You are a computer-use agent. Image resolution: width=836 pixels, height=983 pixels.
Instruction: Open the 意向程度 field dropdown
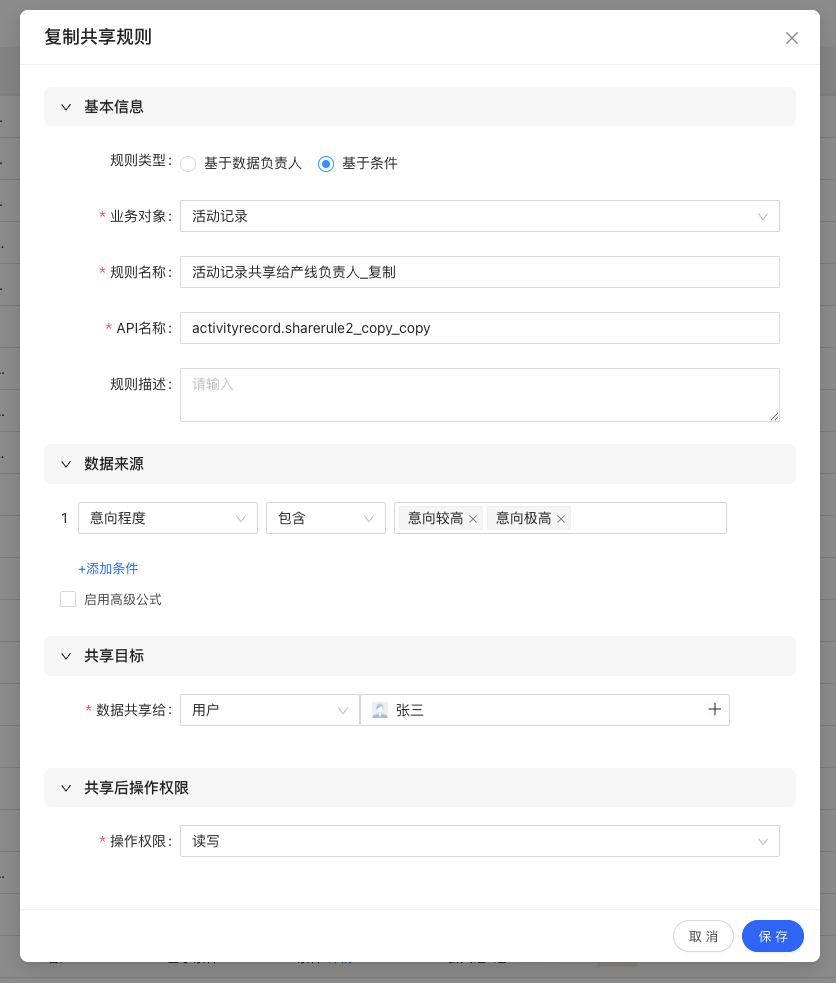point(167,518)
